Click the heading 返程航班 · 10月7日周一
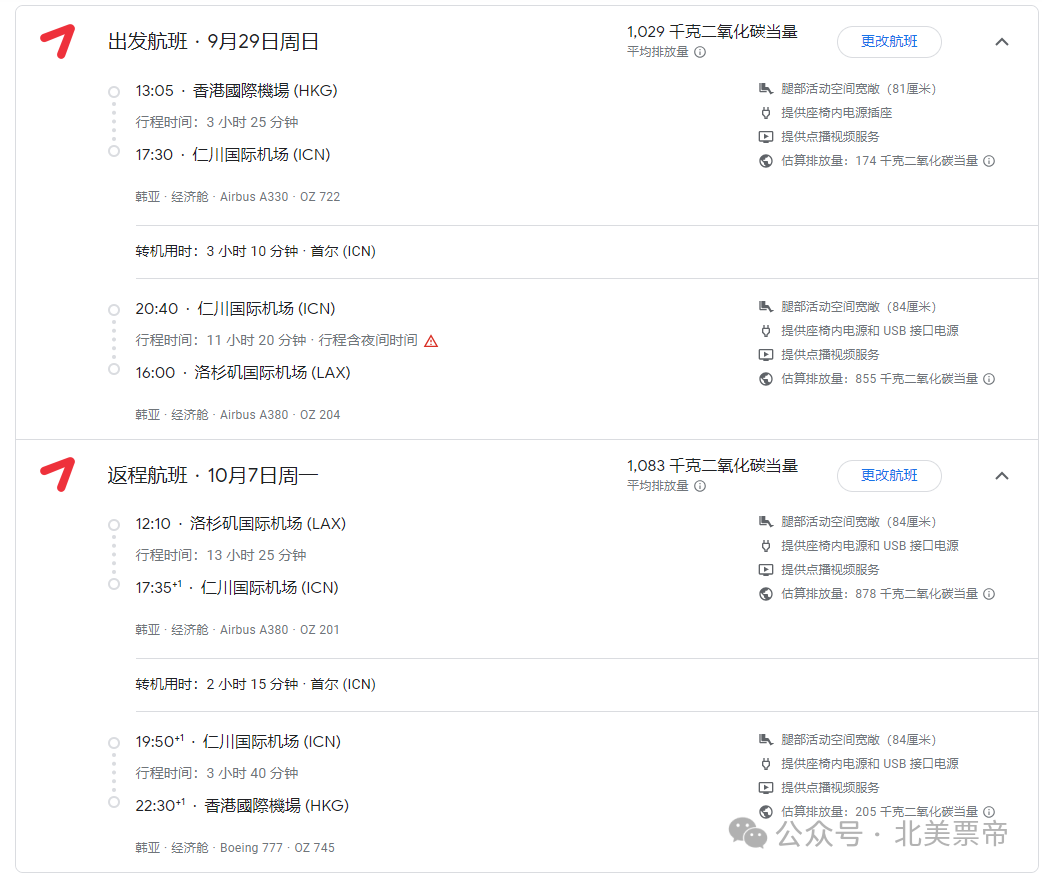This screenshot has width=1042, height=876. click(213, 475)
